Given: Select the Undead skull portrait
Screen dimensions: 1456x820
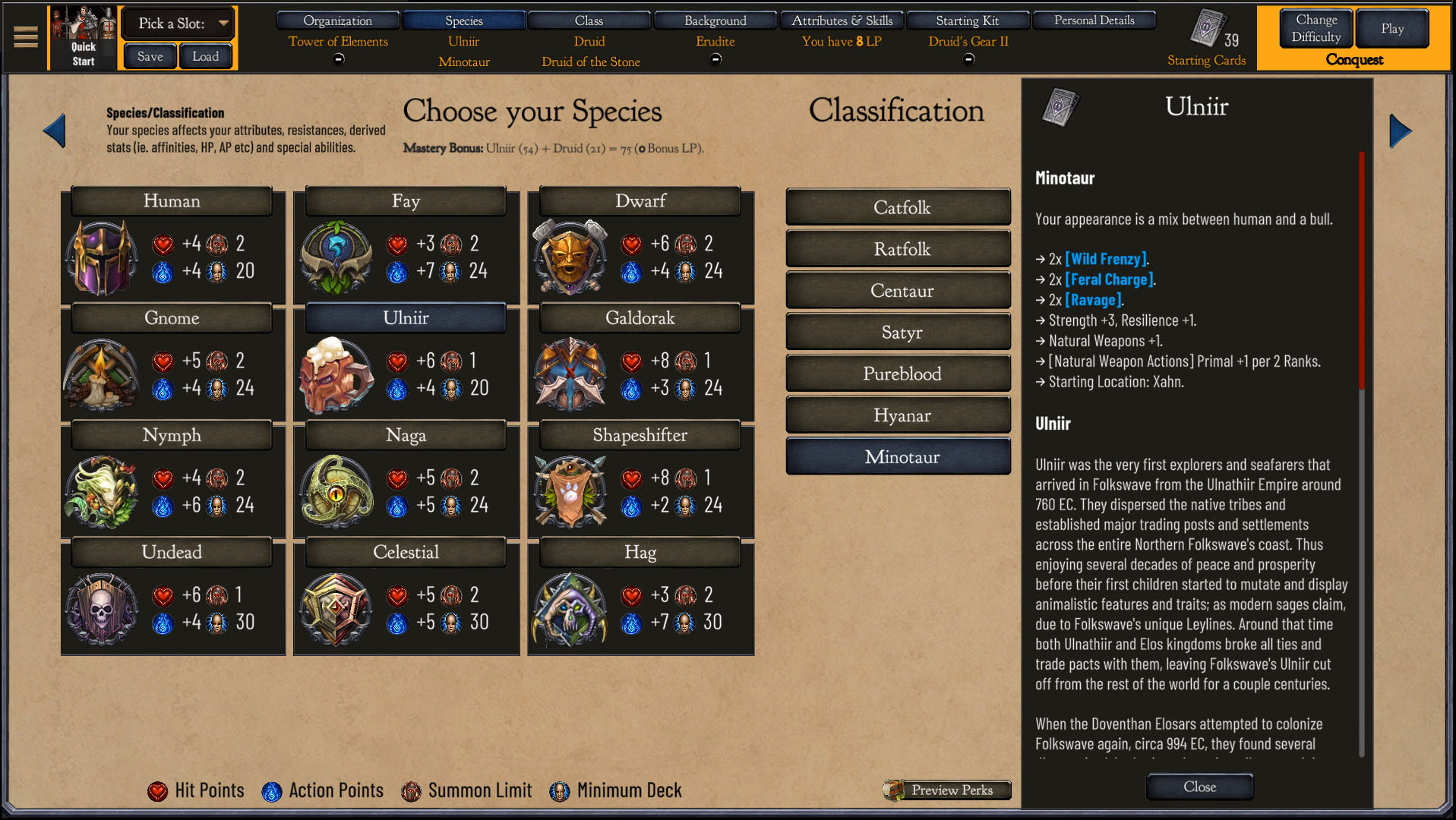Looking at the screenshot, I should (103, 609).
